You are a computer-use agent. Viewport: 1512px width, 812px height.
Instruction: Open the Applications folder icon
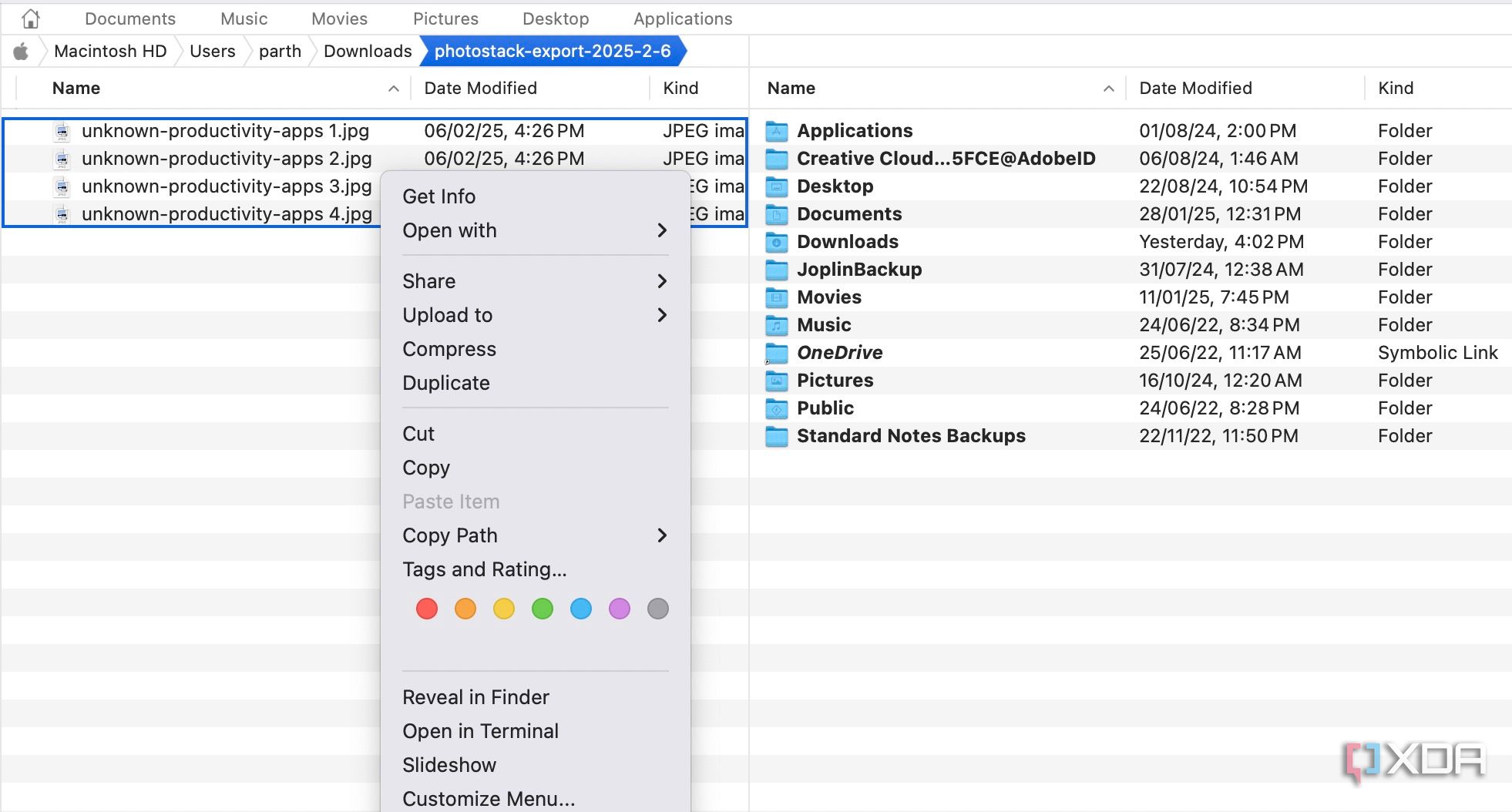[x=778, y=130]
